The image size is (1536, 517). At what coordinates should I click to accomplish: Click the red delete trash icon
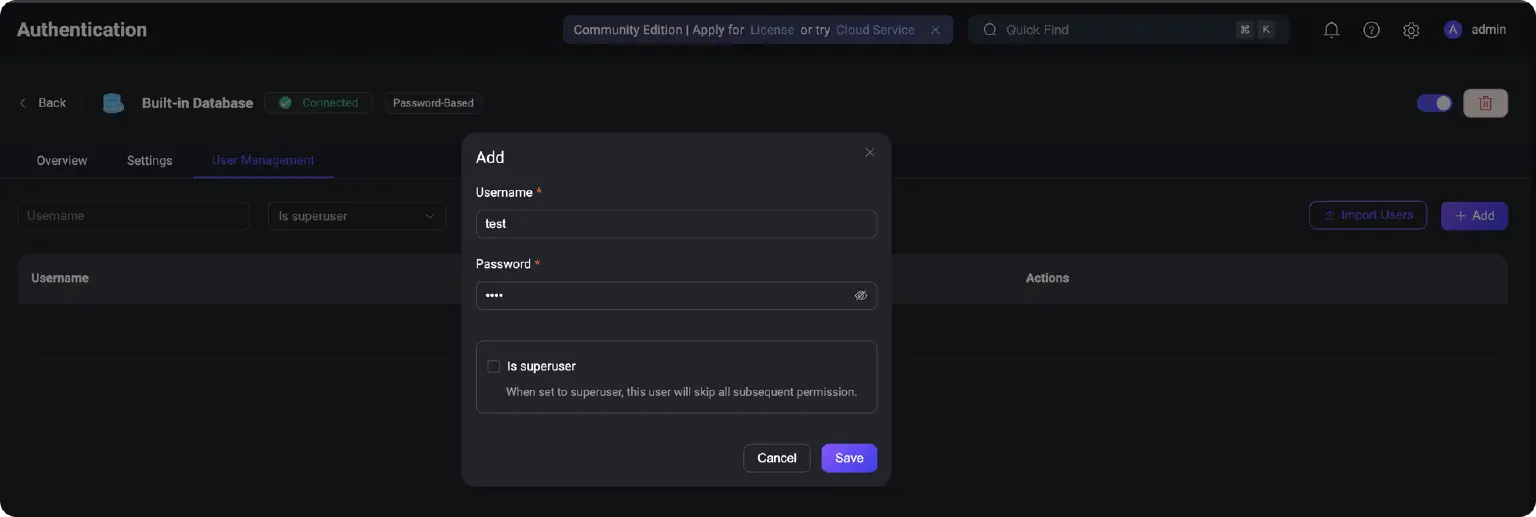tap(1485, 103)
